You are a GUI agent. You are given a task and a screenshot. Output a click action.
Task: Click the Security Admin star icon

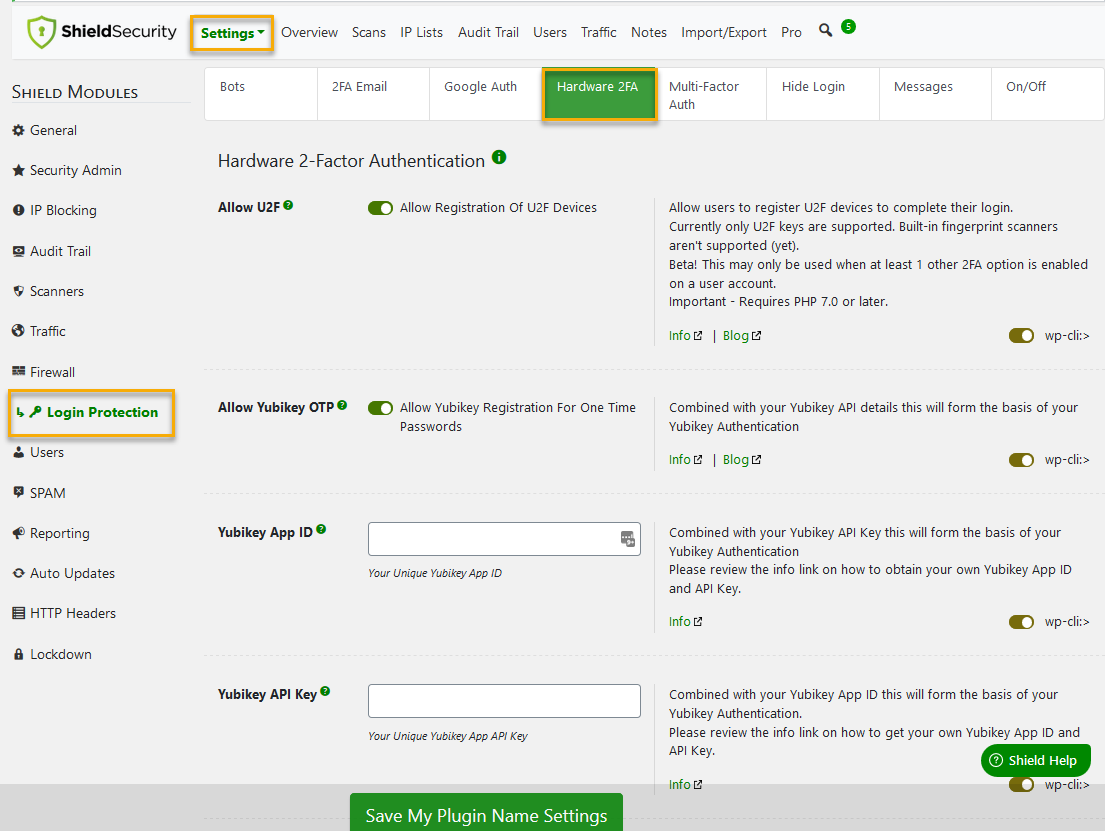tap(18, 171)
